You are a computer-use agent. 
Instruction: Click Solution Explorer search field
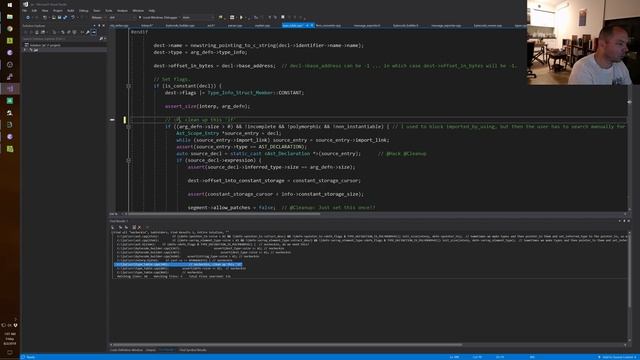click(x=60, y=39)
